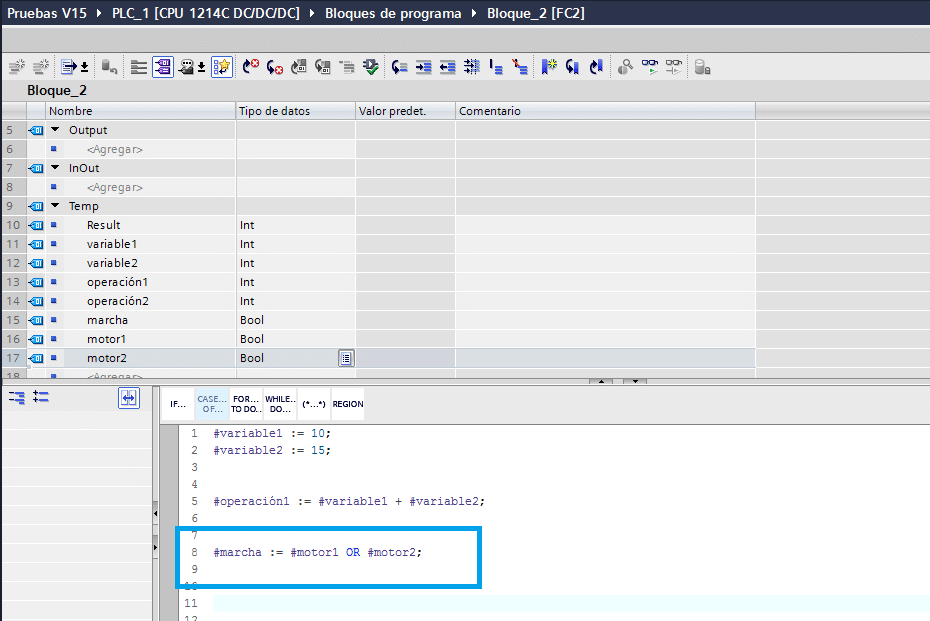The height and width of the screenshot is (621, 930).
Task: Collapse the Temp section
Action: 55,206
